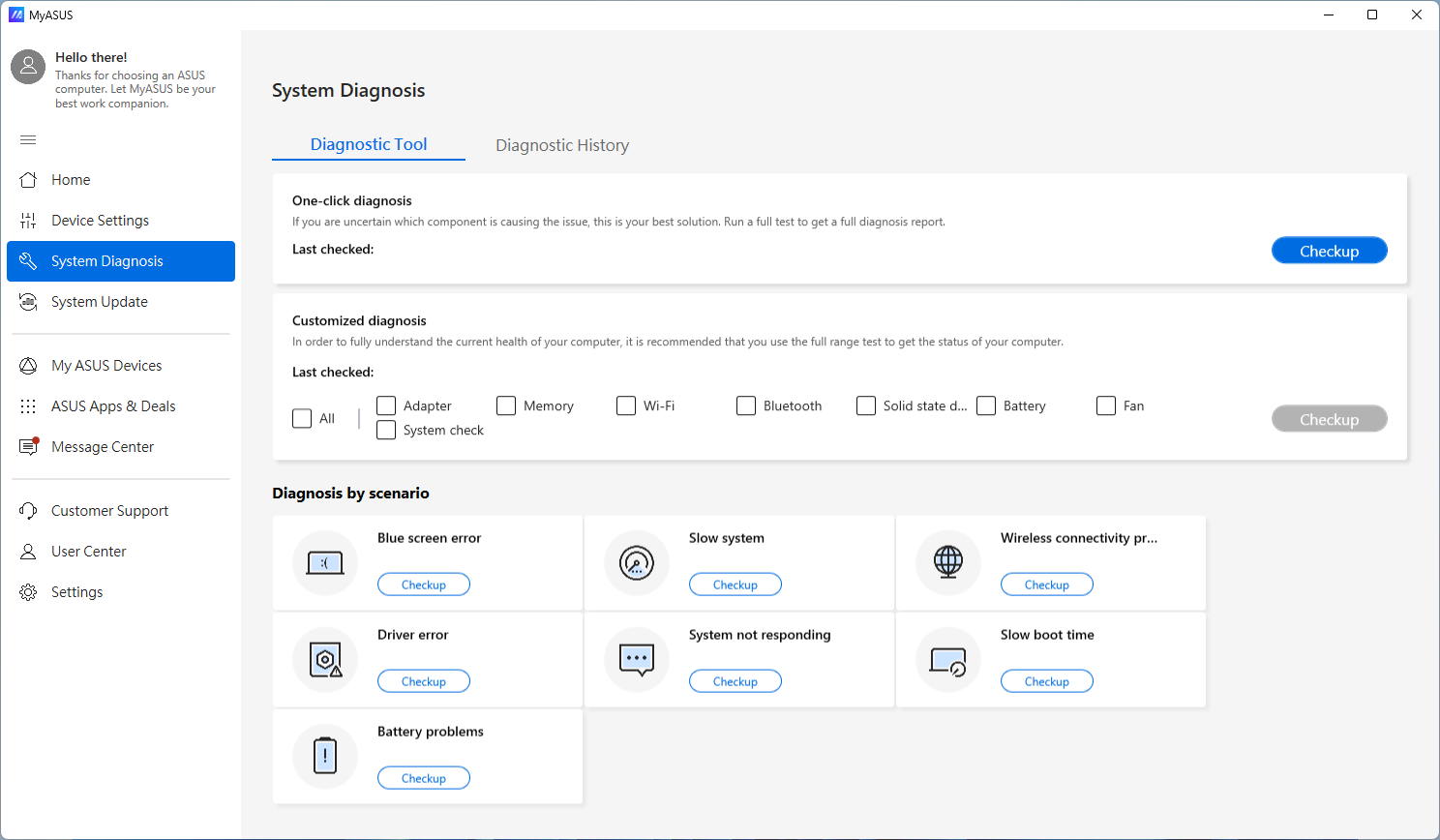1440x840 pixels.
Task: Run the One-click diagnosis Checkup button
Action: pyautogui.click(x=1329, y=251)
